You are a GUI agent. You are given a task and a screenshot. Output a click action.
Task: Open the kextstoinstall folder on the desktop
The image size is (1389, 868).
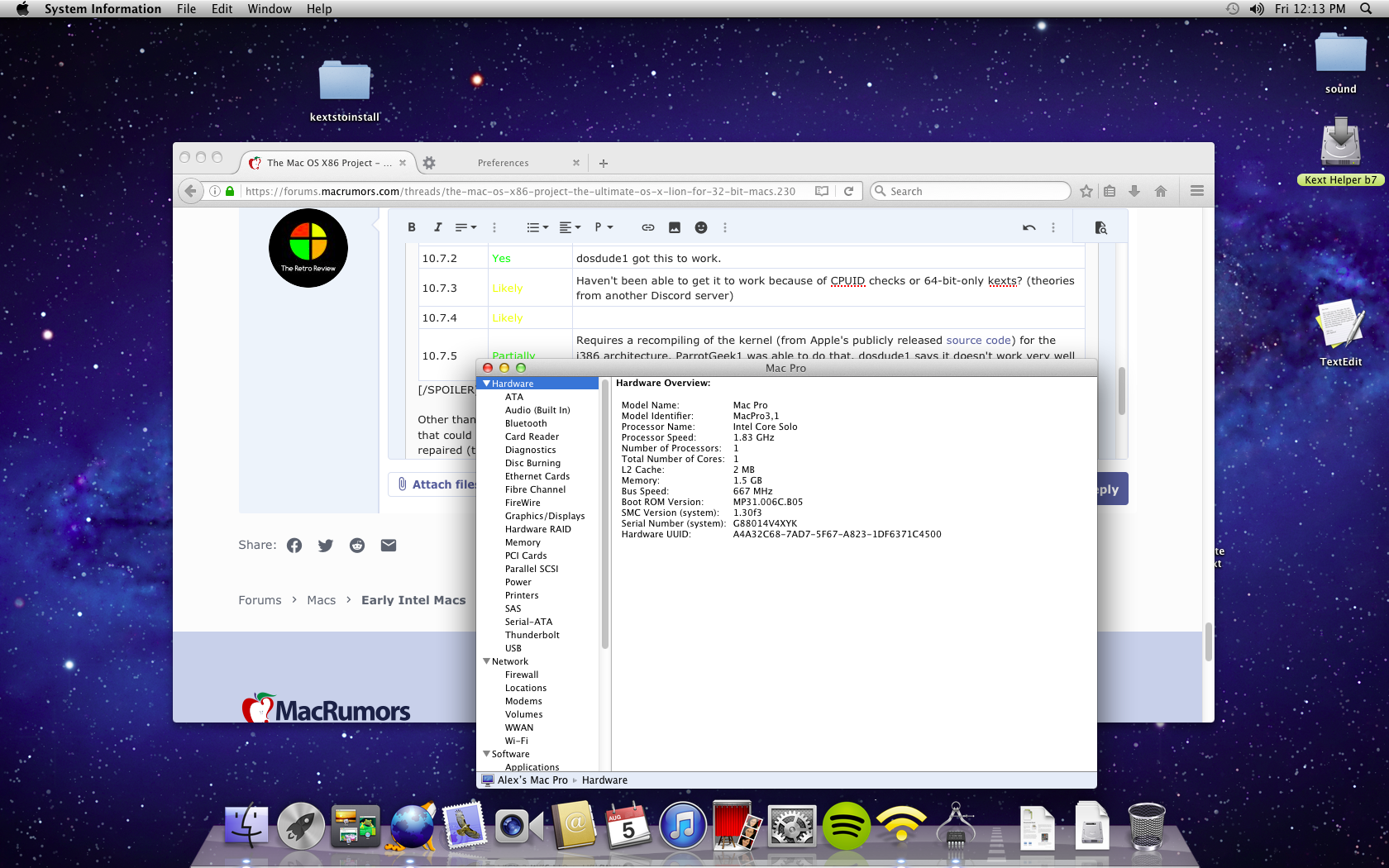tap(345, 92)
